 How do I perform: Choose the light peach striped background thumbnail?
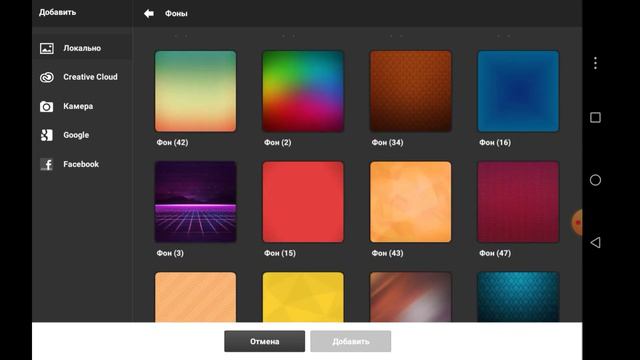(x=196, y=297)
